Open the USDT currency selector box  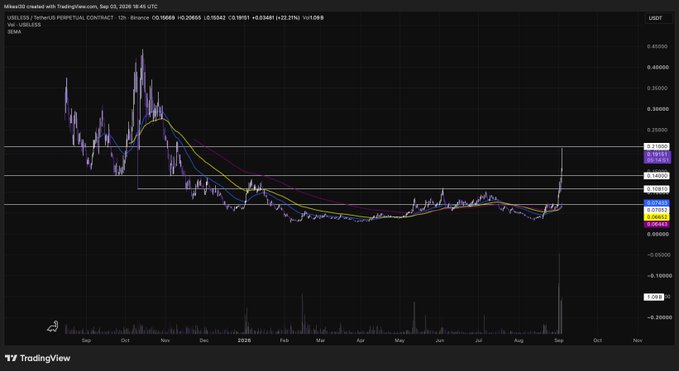coord(655,18)
